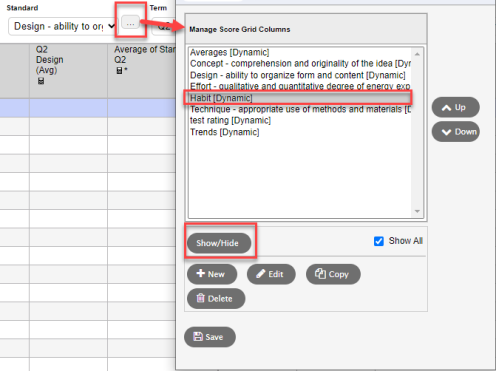
Task: Create a New score grid column
Action: [212, 274]
